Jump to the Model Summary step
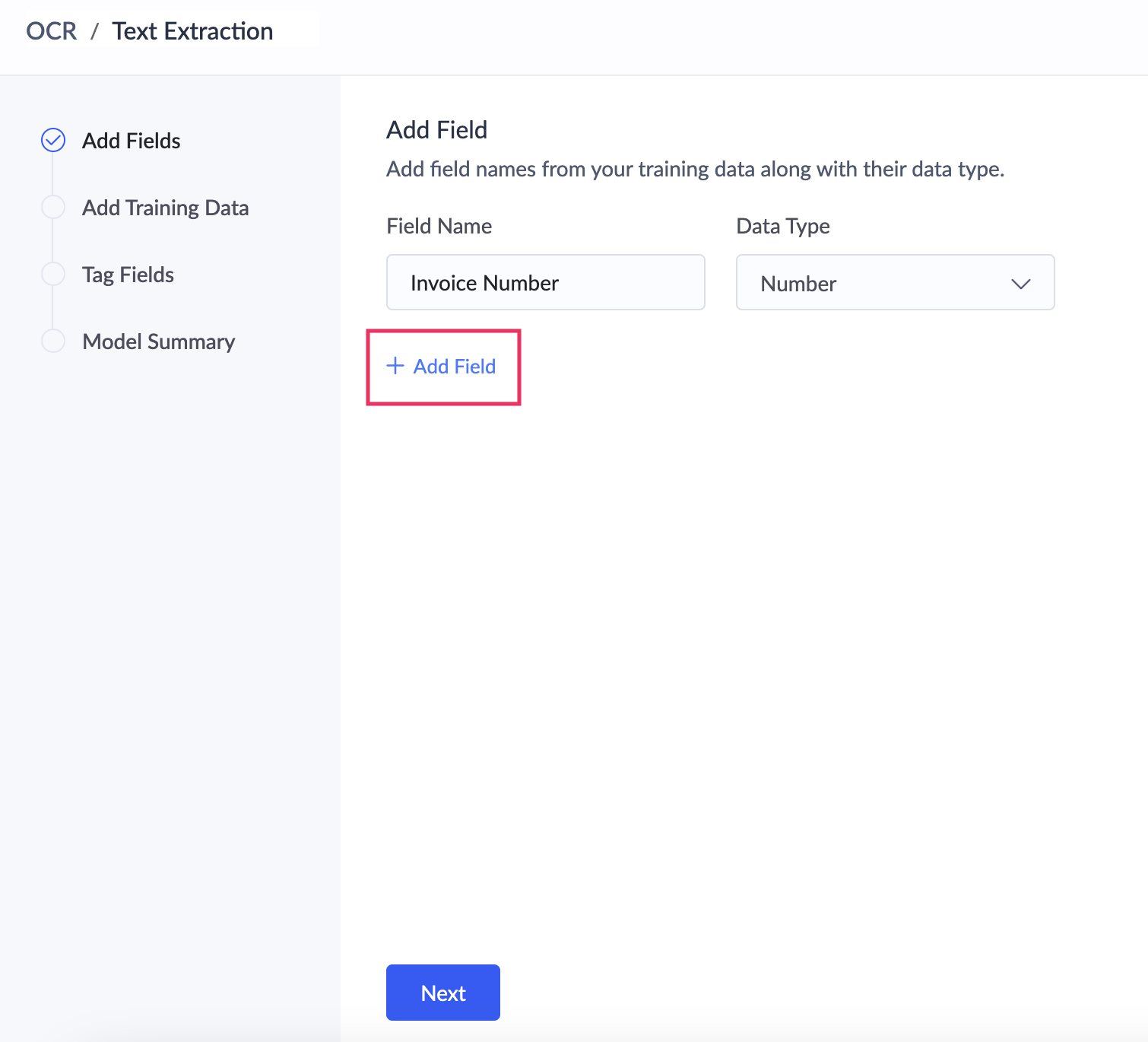Image resolution: width=1148 pixels, height=1042 pixels. (x=158, y=342)
